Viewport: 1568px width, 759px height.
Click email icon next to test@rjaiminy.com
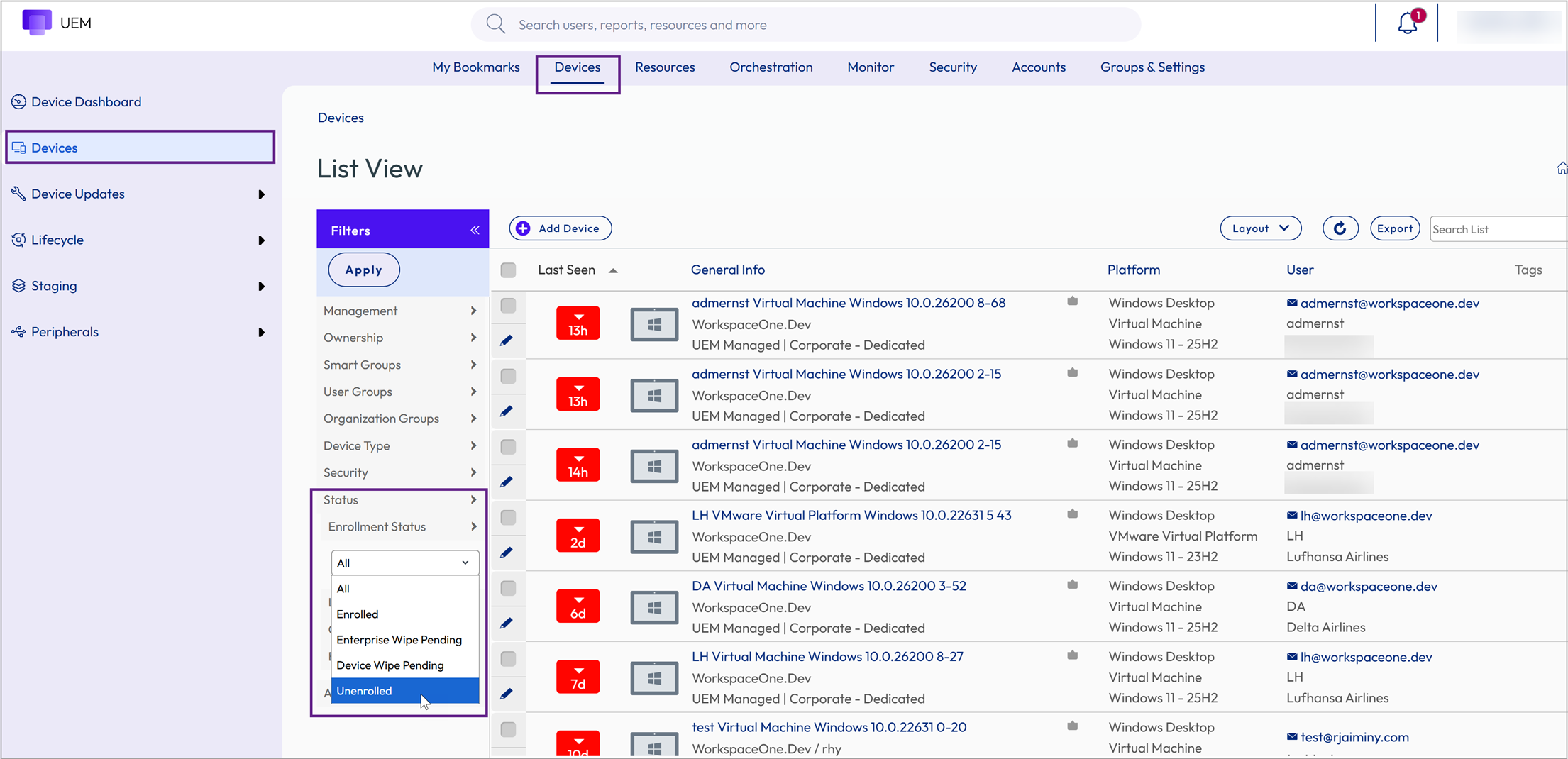pyautogui.click(x=1292, y=737)
